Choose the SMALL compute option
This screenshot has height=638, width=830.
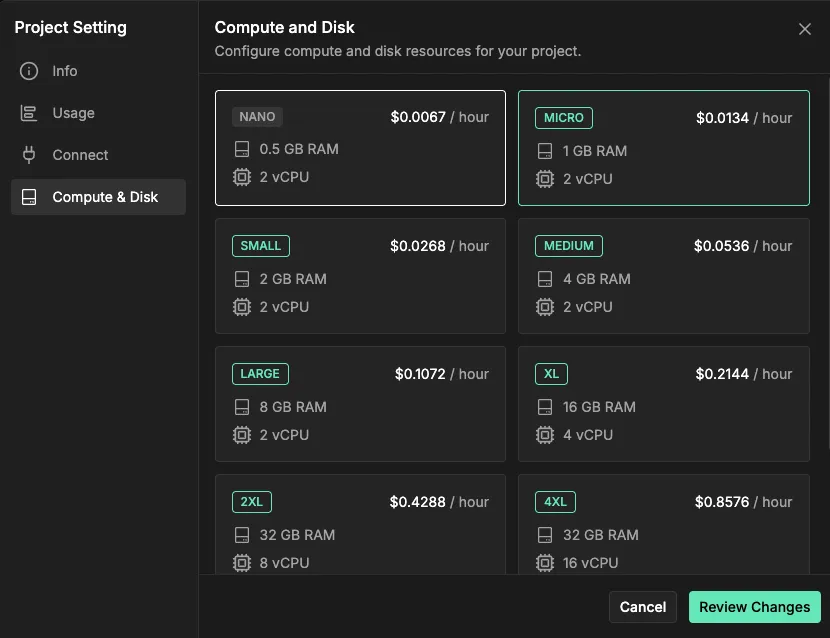(x=360, y=276)
